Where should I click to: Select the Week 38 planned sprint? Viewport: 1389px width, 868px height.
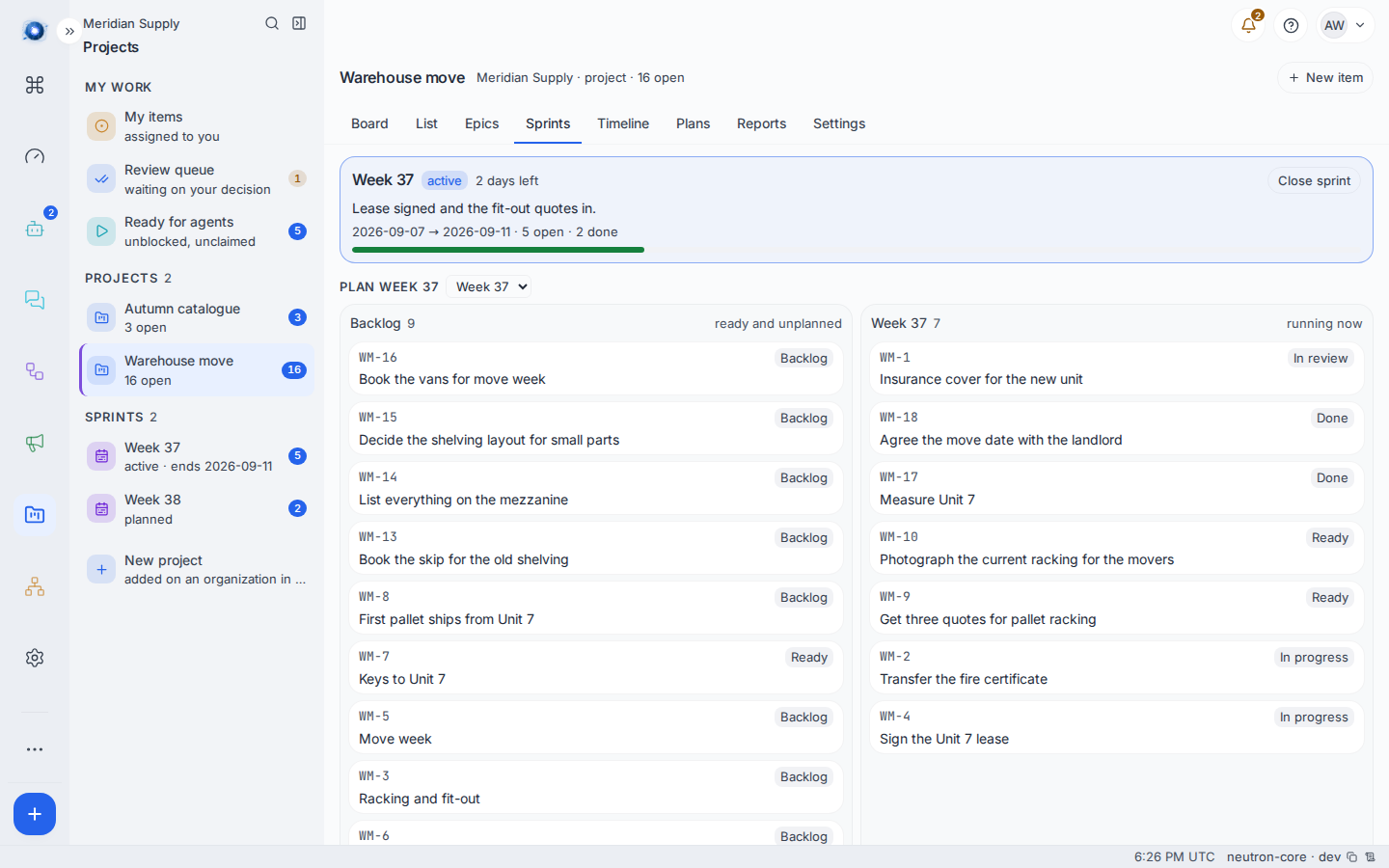pyautogui.click(x=197, y=508)
